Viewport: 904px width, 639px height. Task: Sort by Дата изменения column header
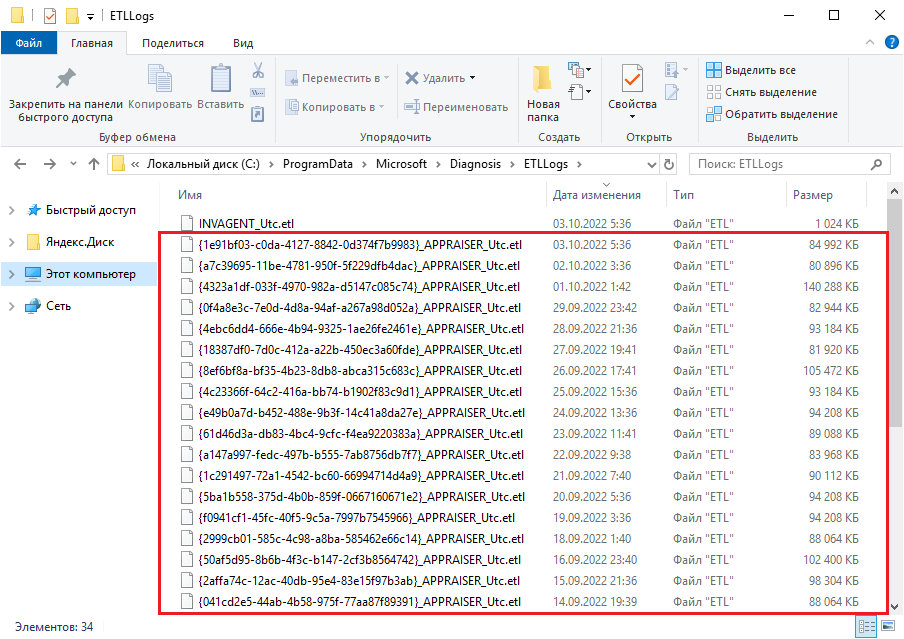(x=597, y=195)
